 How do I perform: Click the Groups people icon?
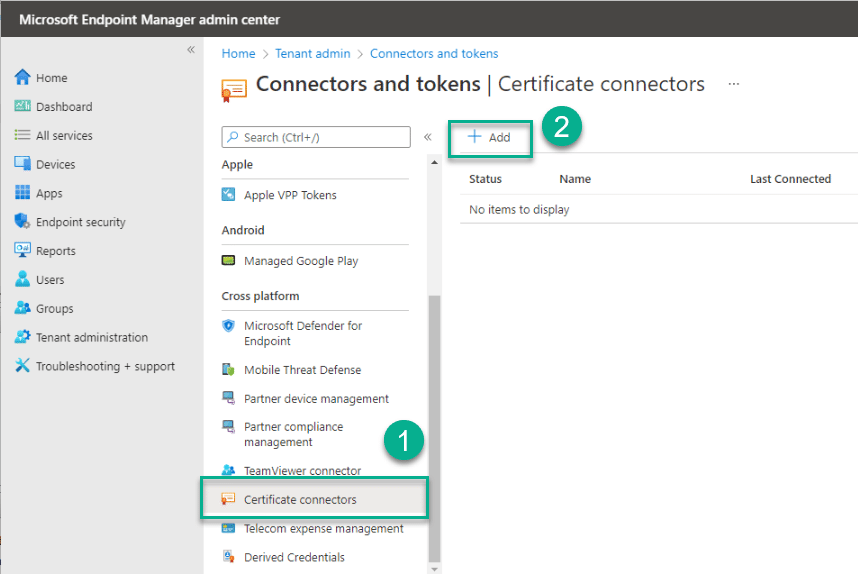coord(22,308)
